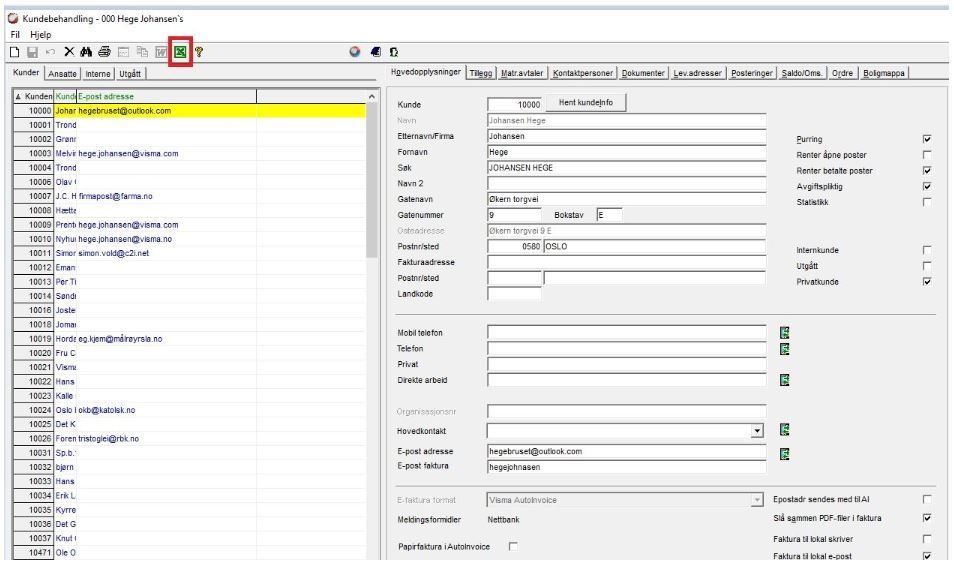The height and width of the screenshot is (568, 954).
Task: Open search with the binoculars icon
Action: (x=86, y=52)
